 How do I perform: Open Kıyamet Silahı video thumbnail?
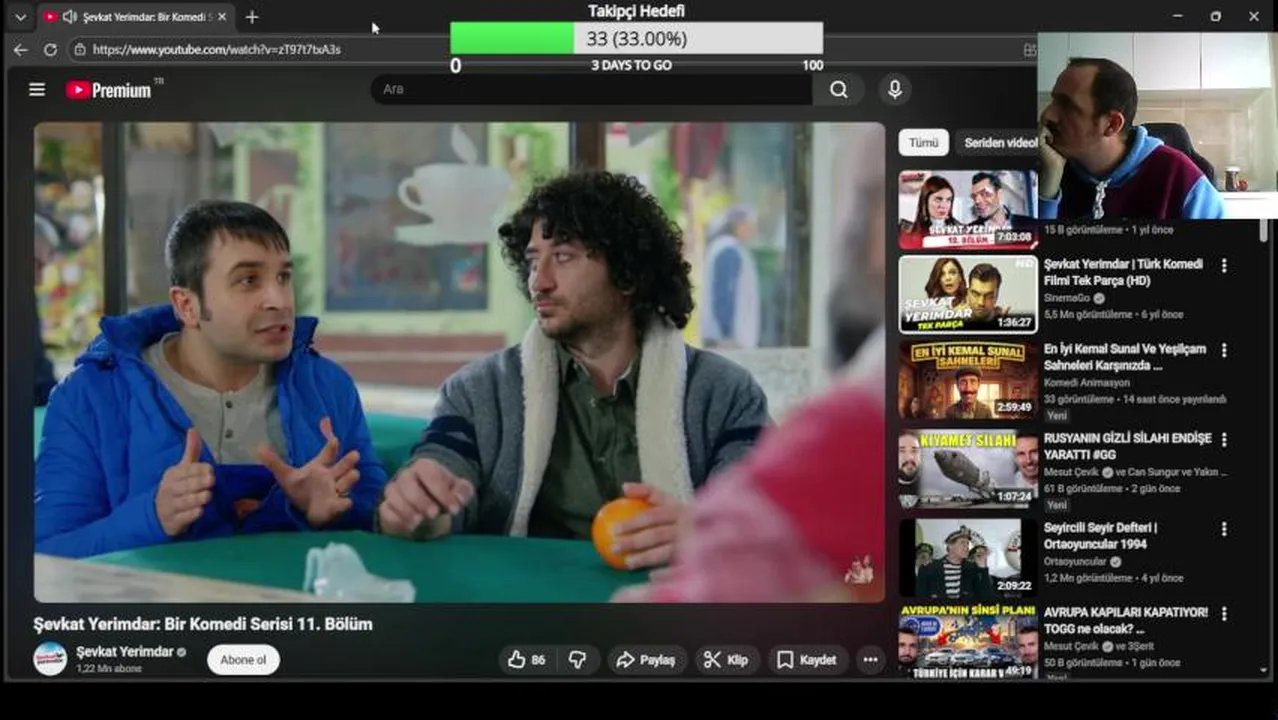[968, 470]
